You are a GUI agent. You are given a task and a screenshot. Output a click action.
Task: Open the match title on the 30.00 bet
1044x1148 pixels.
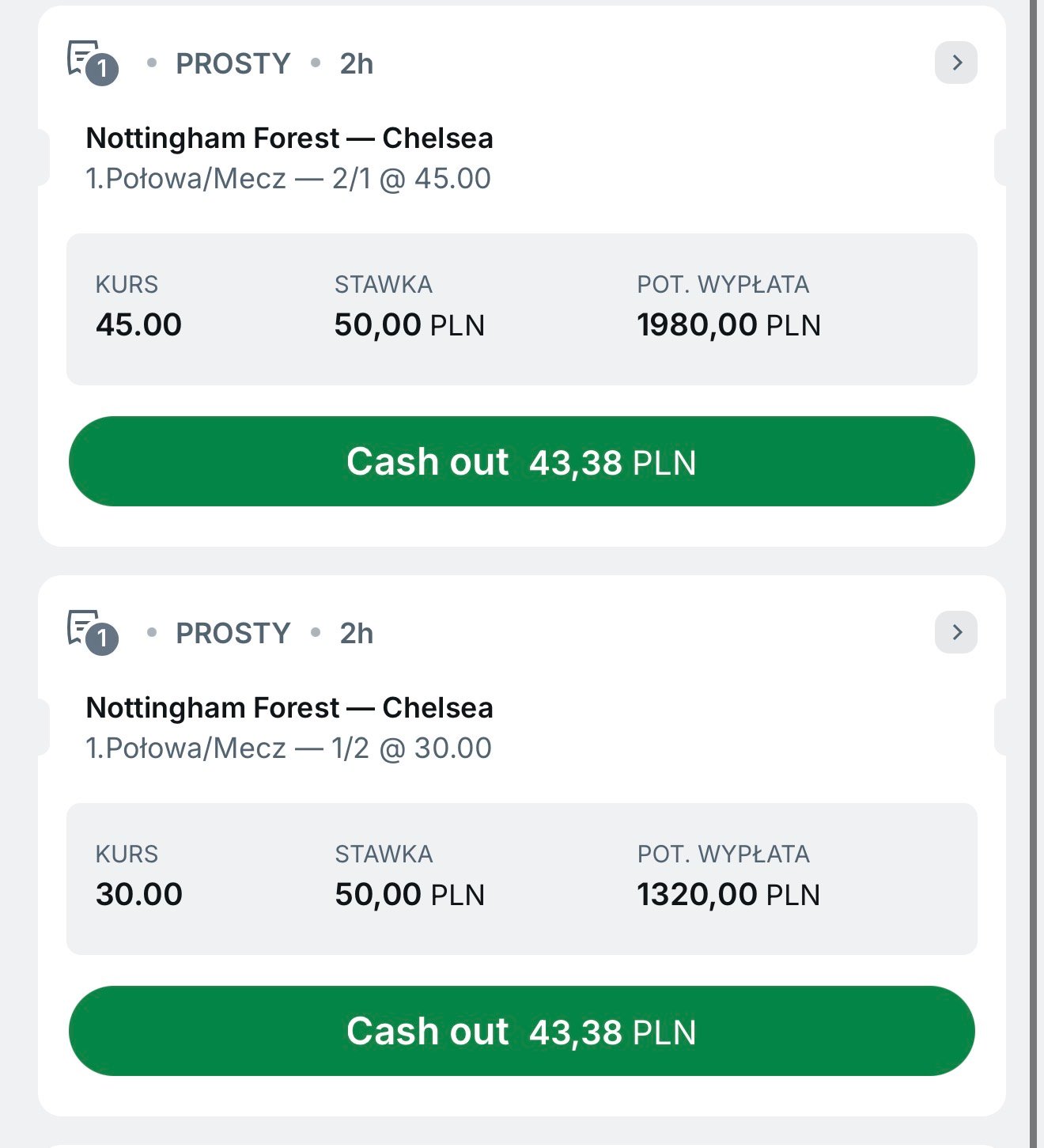[289, 708]
